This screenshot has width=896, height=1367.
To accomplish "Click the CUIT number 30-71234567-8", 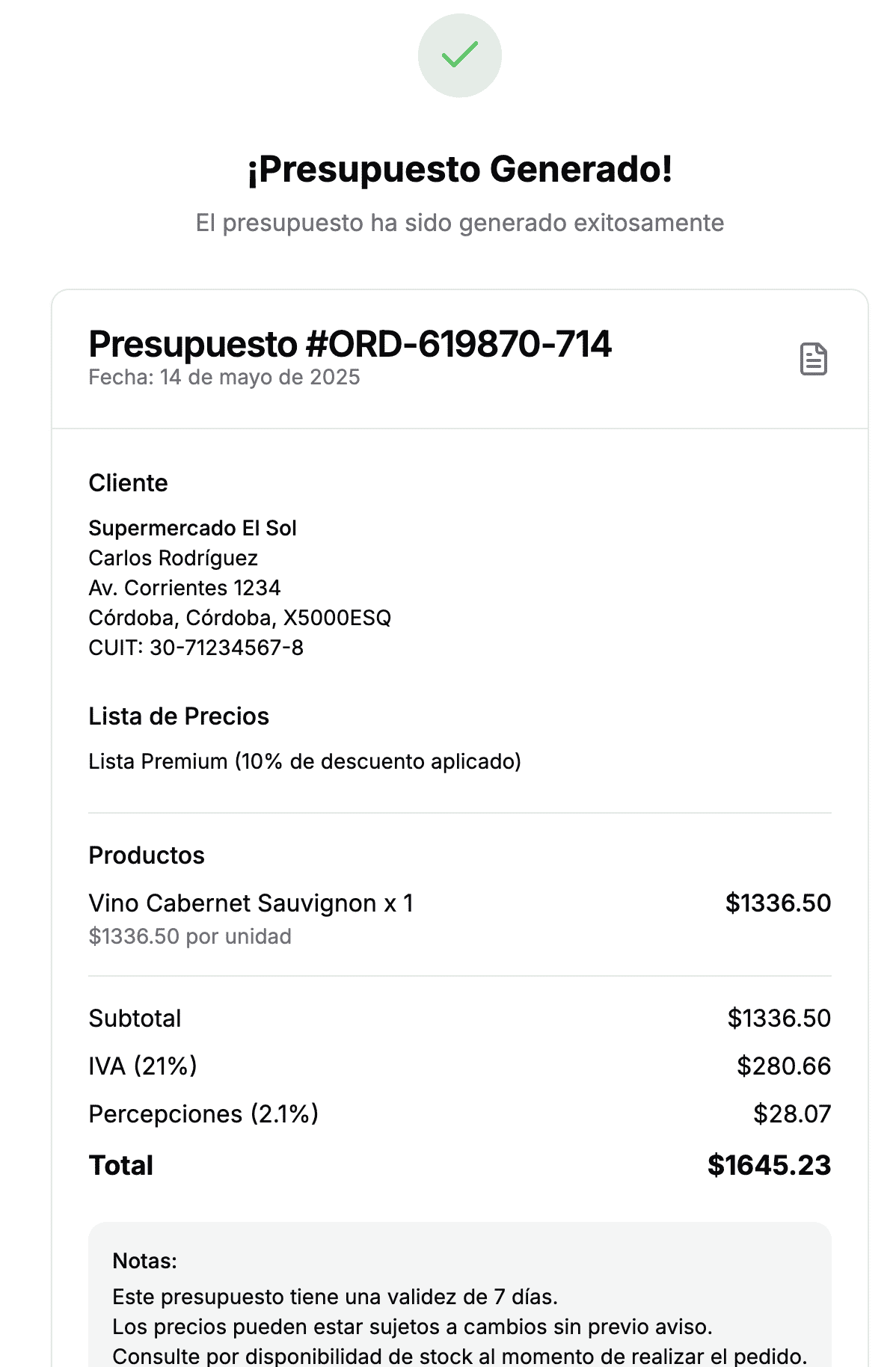I will (227, 648).
